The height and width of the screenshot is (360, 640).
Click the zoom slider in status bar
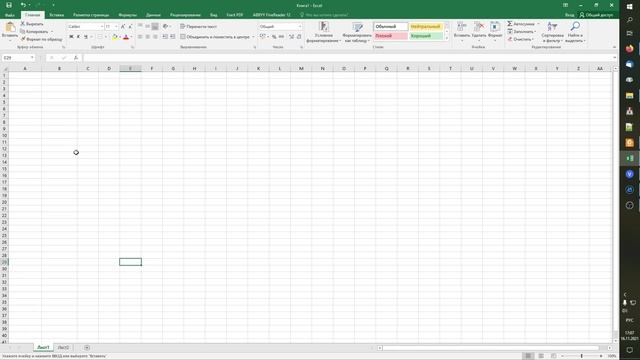click(582, 356)
